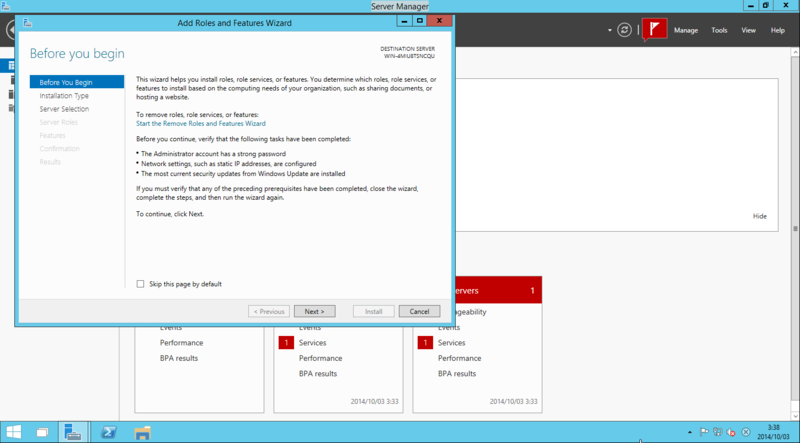Click the Next button

point(314,311)
